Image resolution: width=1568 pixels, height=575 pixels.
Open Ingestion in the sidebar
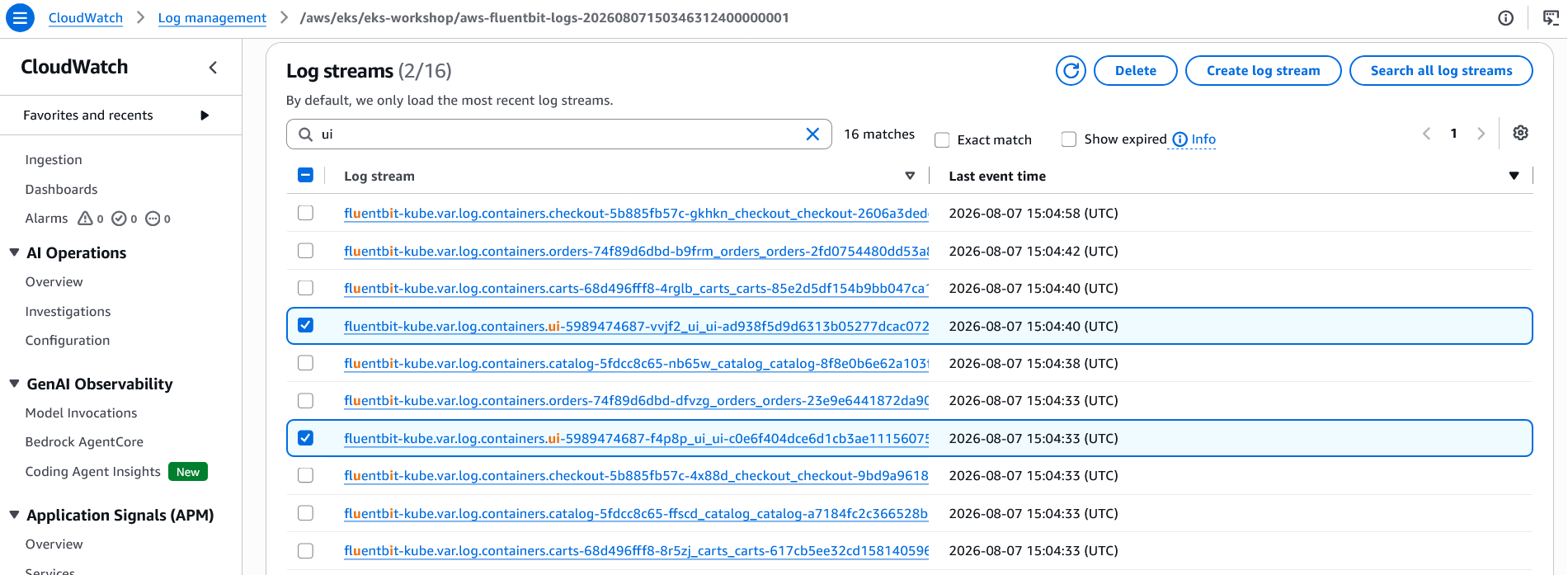[54, 160]
